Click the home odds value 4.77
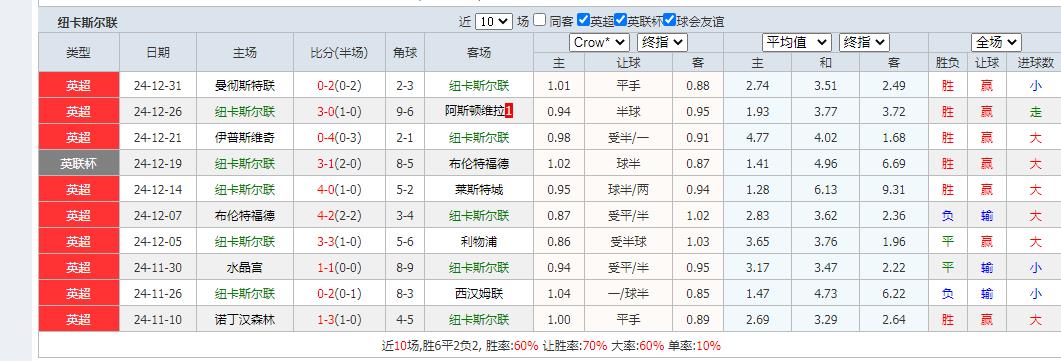Image resolution: width=1061 pixels, height=361 pixels. click(757, 138)
